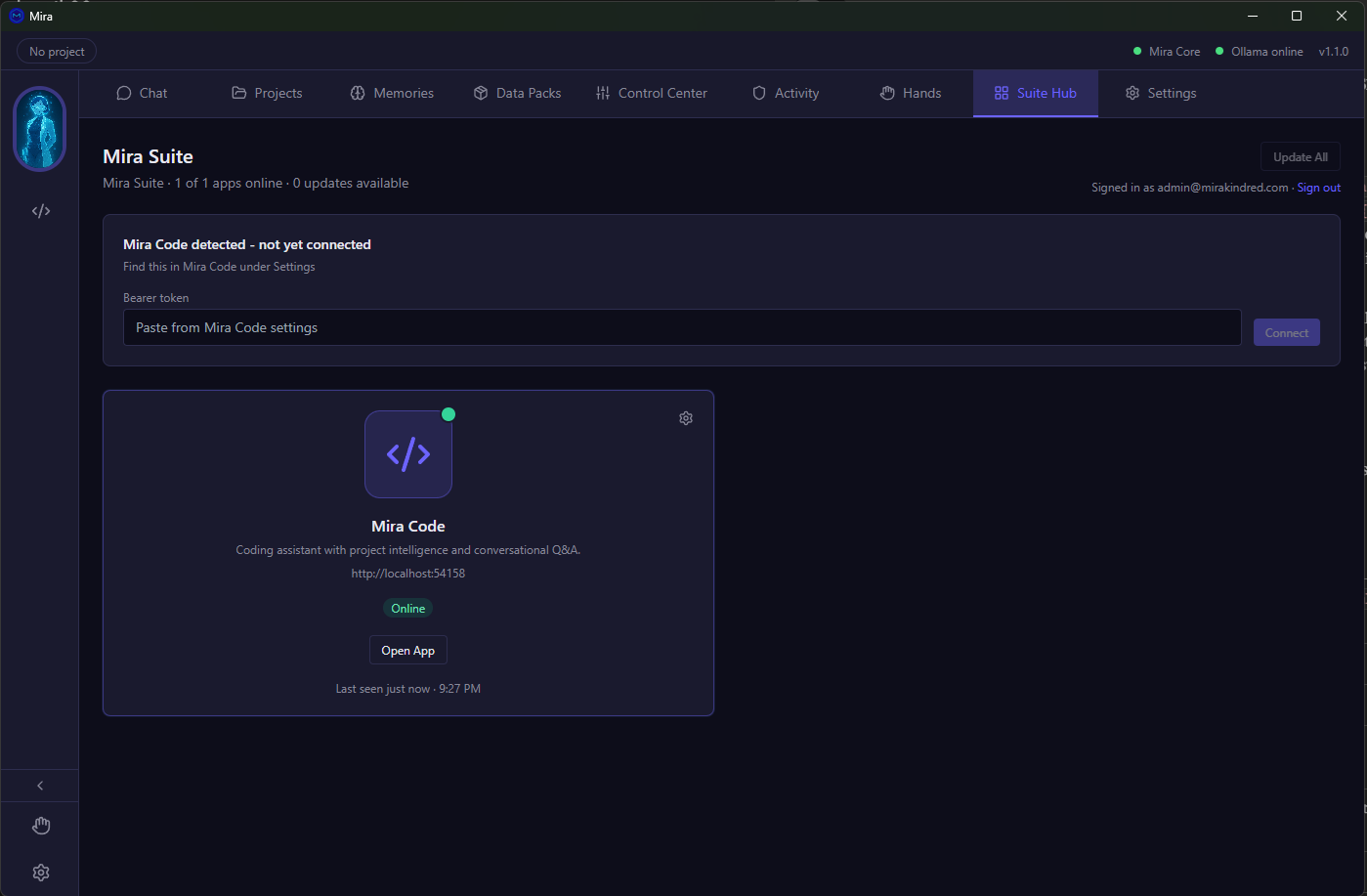Open the Projects tab
Image resolution: width=1367 pixels, height=896 pixels.
[x=267, y=94]
